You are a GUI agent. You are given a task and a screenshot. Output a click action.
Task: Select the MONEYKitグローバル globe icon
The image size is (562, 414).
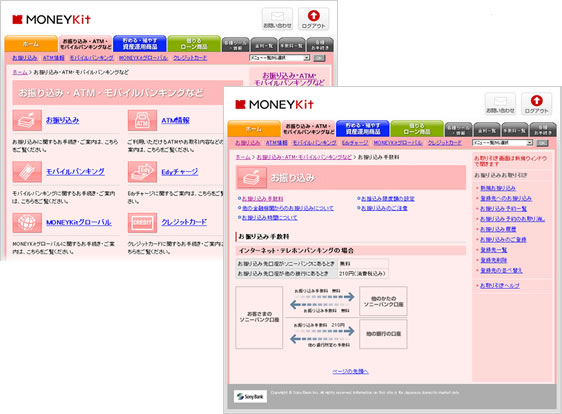click(27, 223)
